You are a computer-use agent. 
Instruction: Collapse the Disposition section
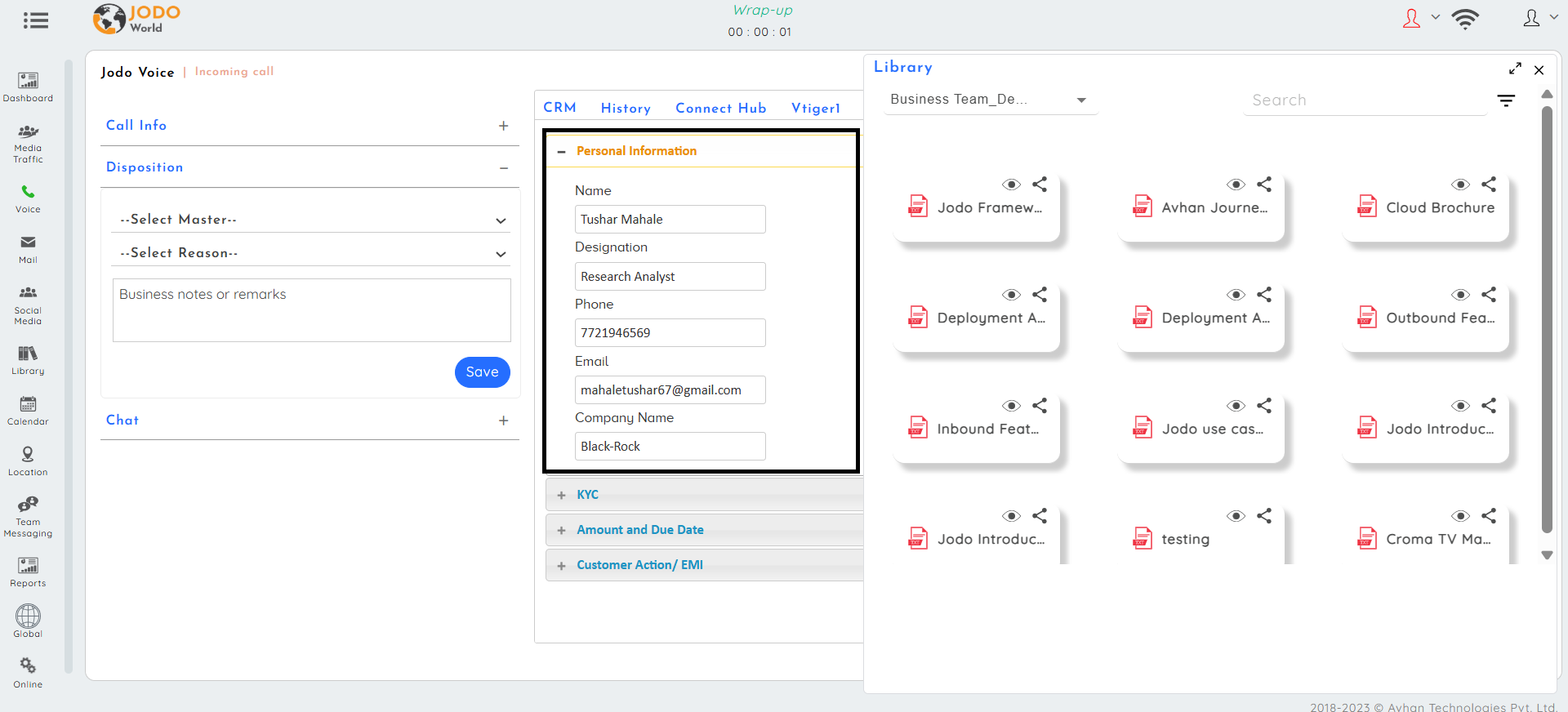[504, 168]
